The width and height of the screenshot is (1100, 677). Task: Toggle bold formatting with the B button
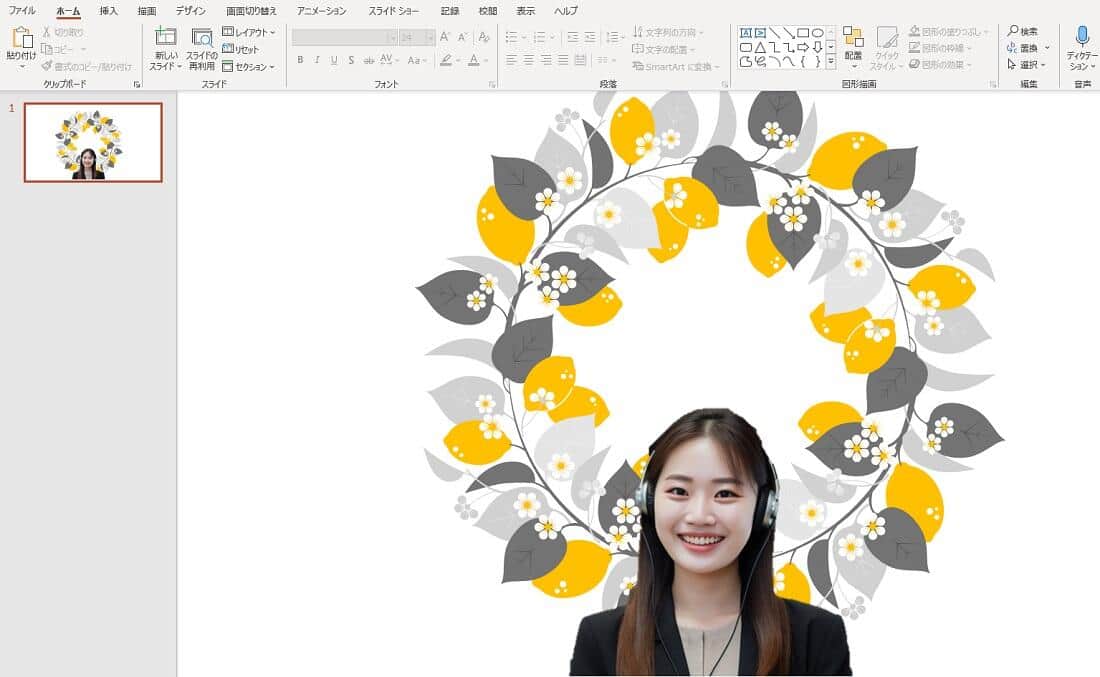300,60
